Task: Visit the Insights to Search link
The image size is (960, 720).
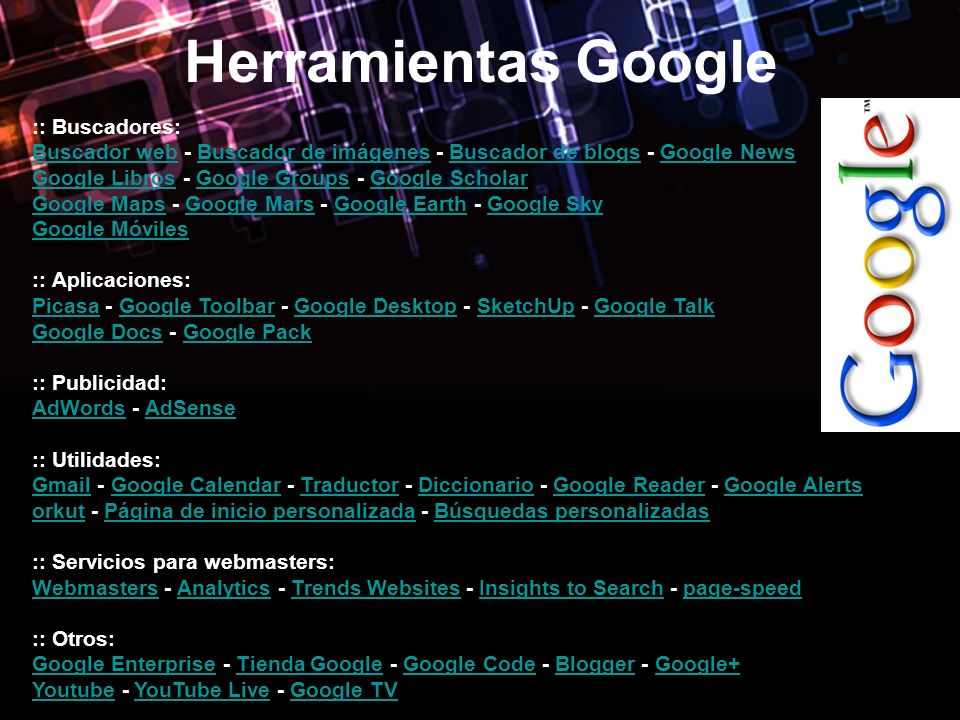Action: click(571, 588)
